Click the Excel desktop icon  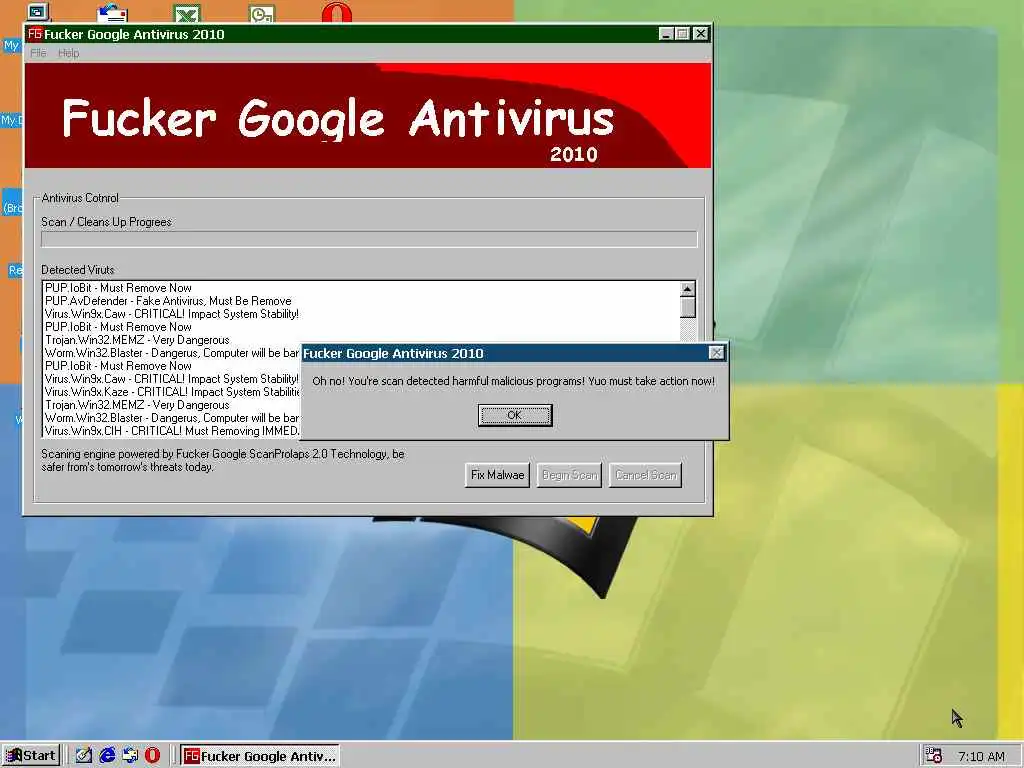click(187, 12)
